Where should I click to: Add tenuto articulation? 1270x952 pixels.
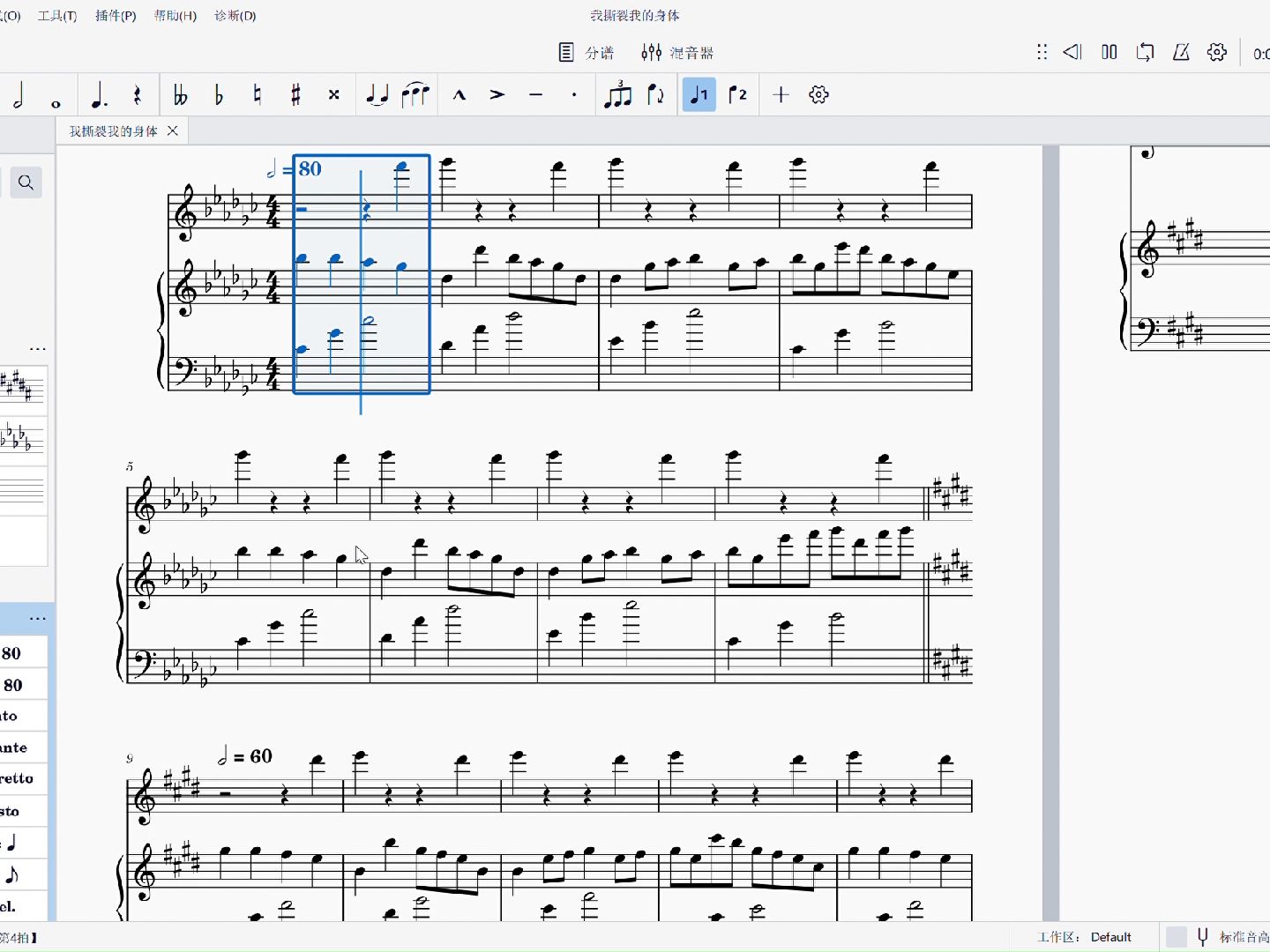click(536, 95)
